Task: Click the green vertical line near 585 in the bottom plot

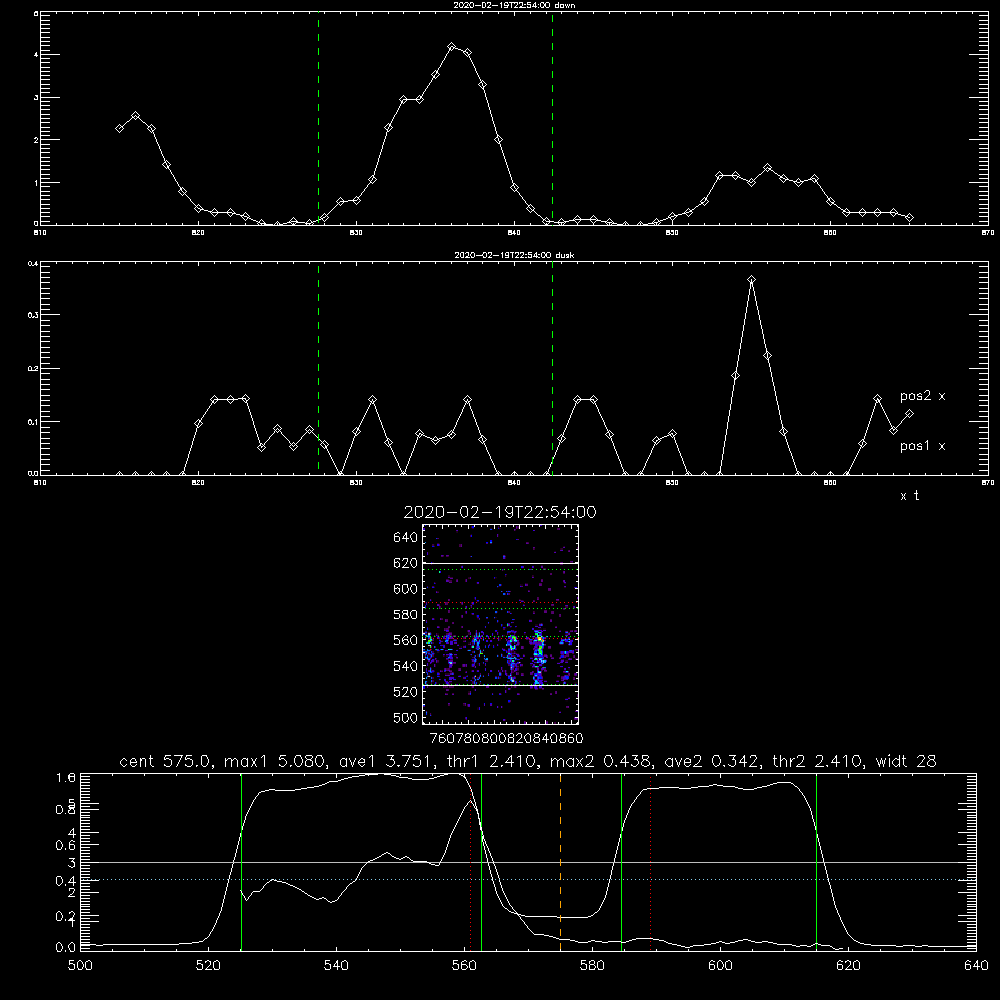Action: (621, 861)
